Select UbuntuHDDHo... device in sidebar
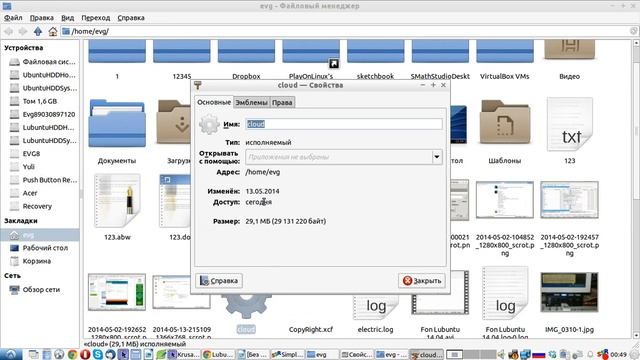Screen dimensions: 640x360 click(42, 75)
